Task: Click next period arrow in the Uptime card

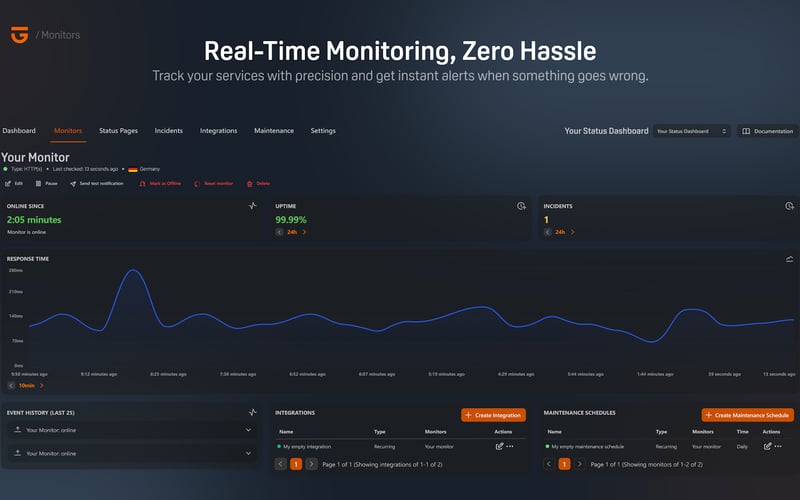Action: (305, 232)
